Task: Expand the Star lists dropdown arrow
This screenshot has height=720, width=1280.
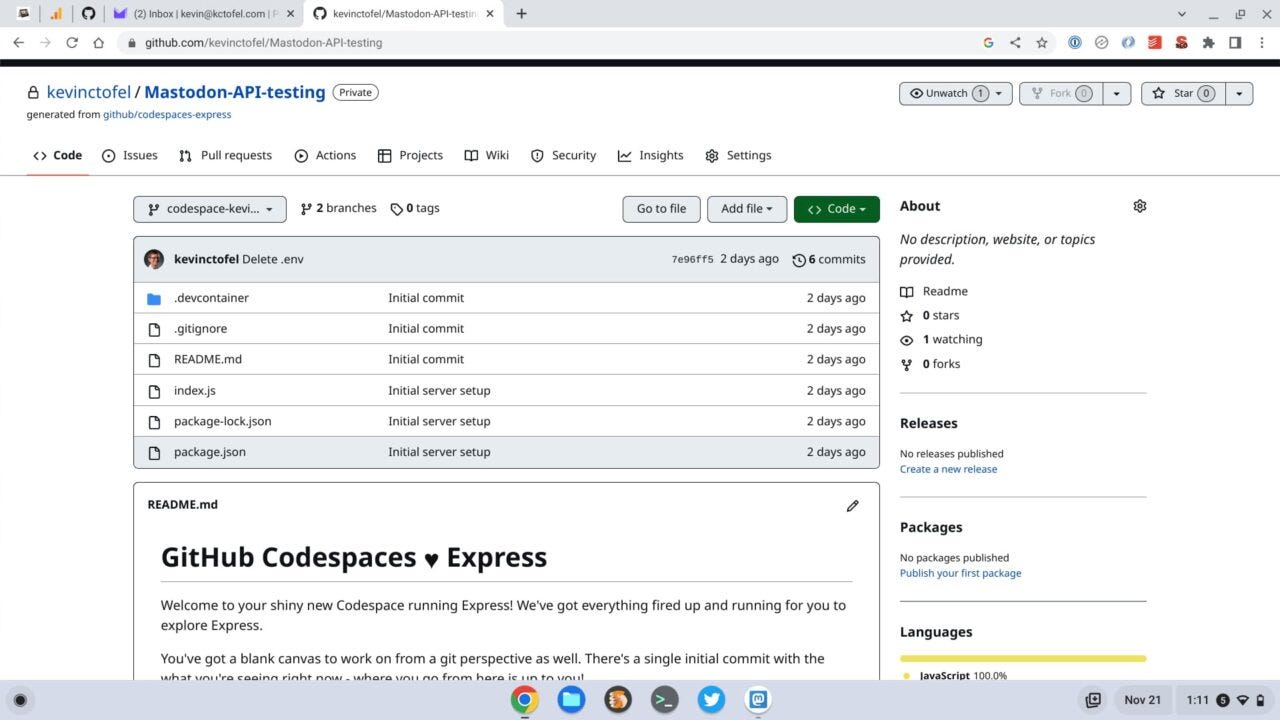Action: [1239, 93]
